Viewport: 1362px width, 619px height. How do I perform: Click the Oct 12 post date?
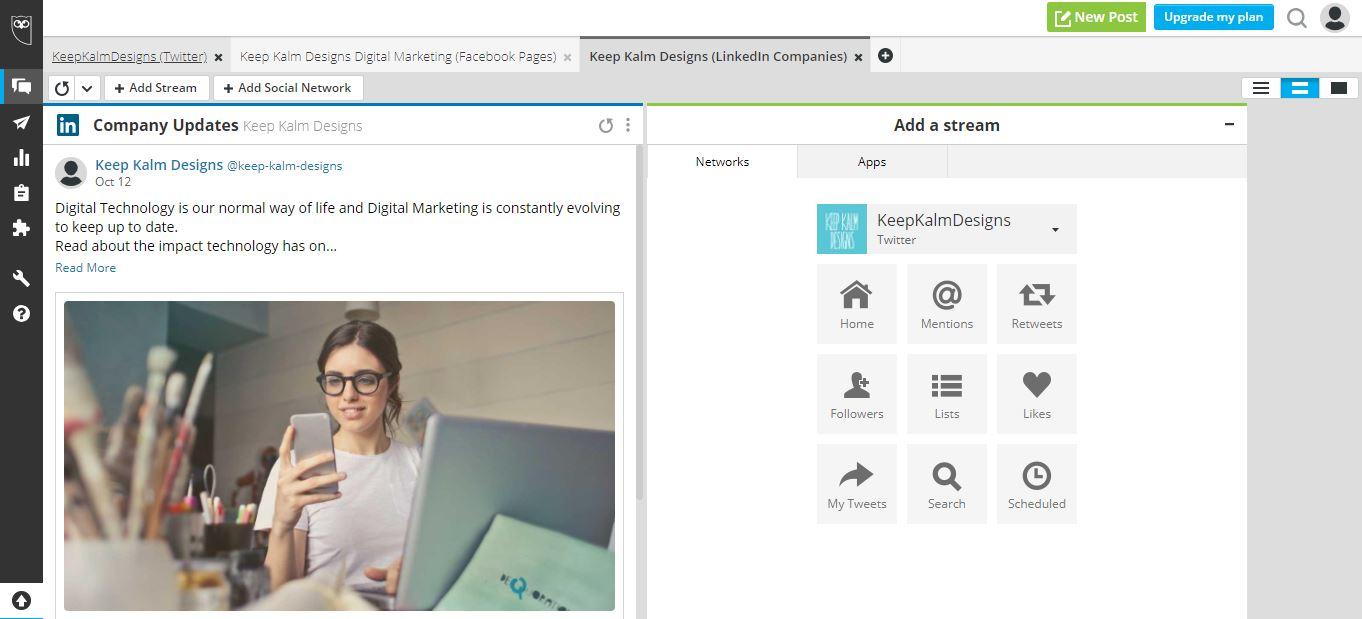pyautogui.click(x=113, y=182)
